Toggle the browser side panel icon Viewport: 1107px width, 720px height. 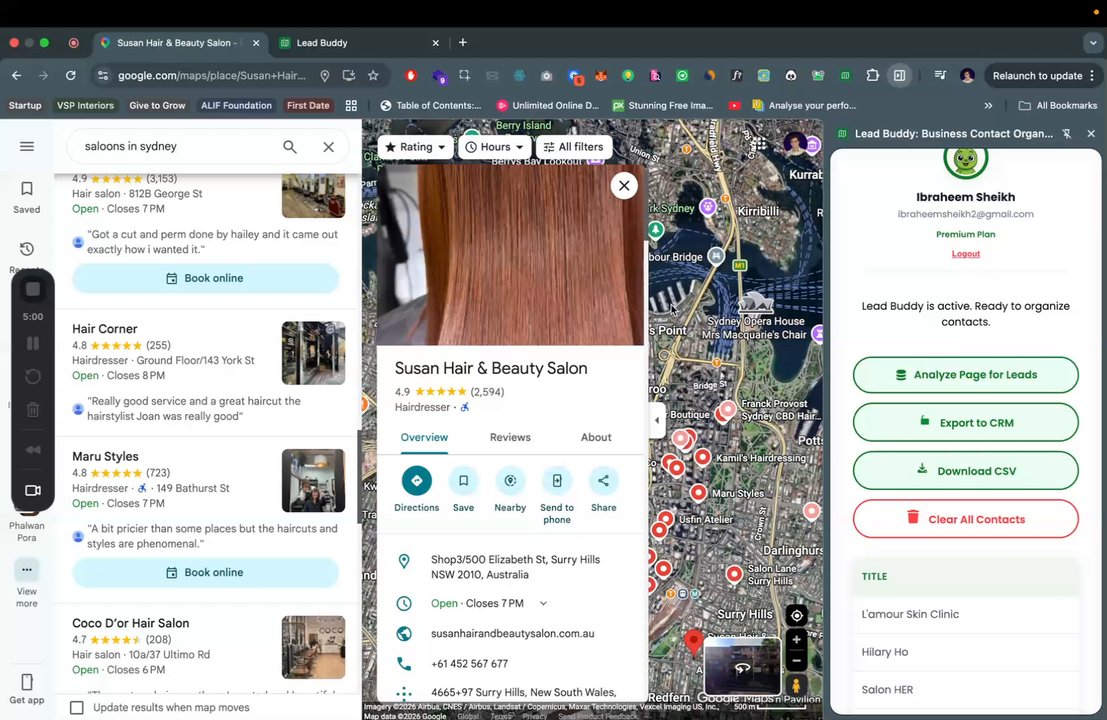[x=899, y=76]
